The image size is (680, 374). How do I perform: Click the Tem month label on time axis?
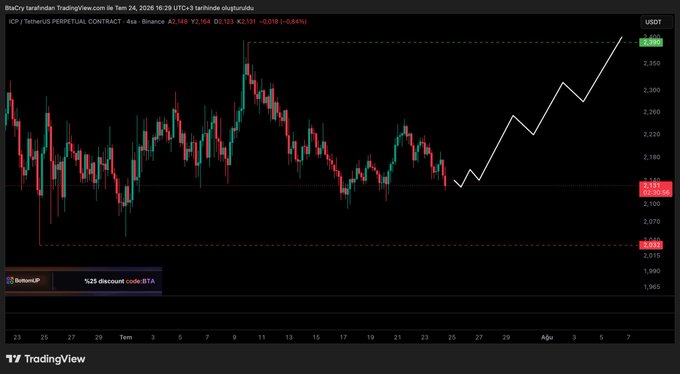(x=126, y=337)
